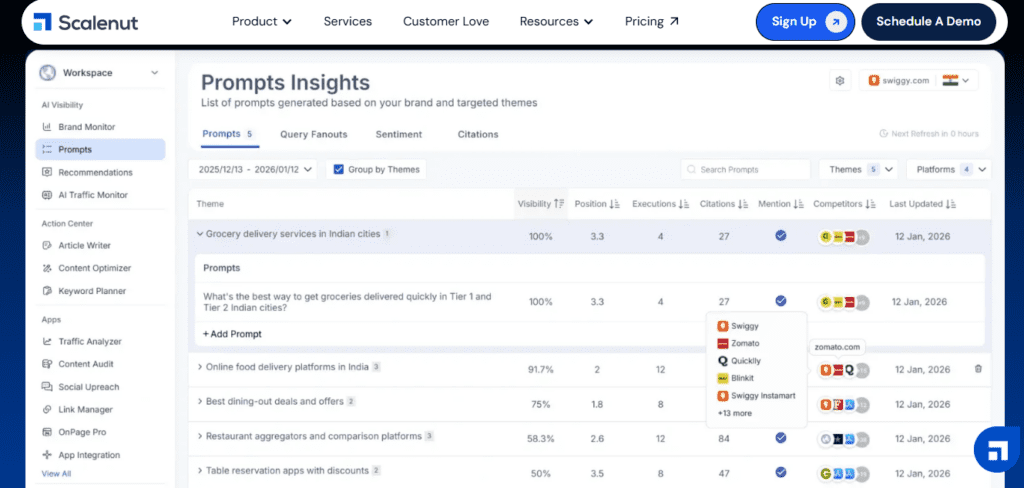The height and width of the screenshot is (488, 1024).
Task: Open Keyword Planner from sidebar
Action: click(91, 291)
